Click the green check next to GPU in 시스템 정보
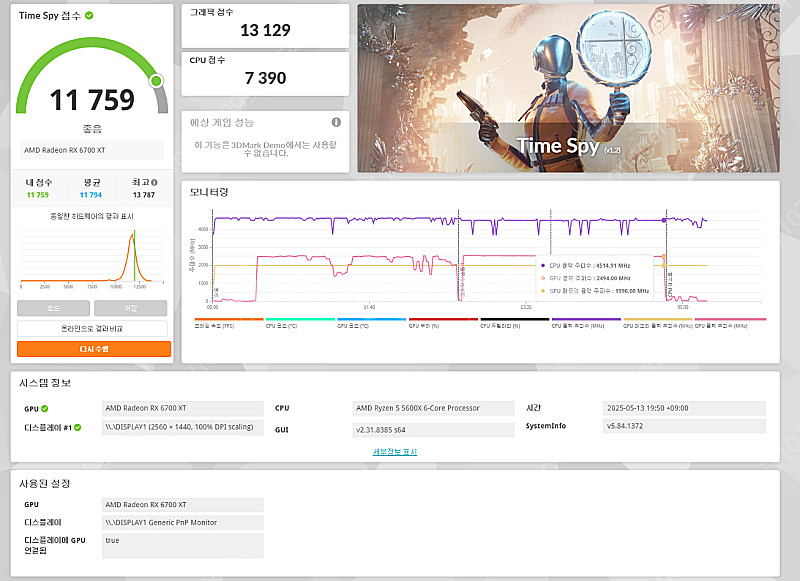The width and height of the screenshot is (800, 581). (x=45, y=409)
